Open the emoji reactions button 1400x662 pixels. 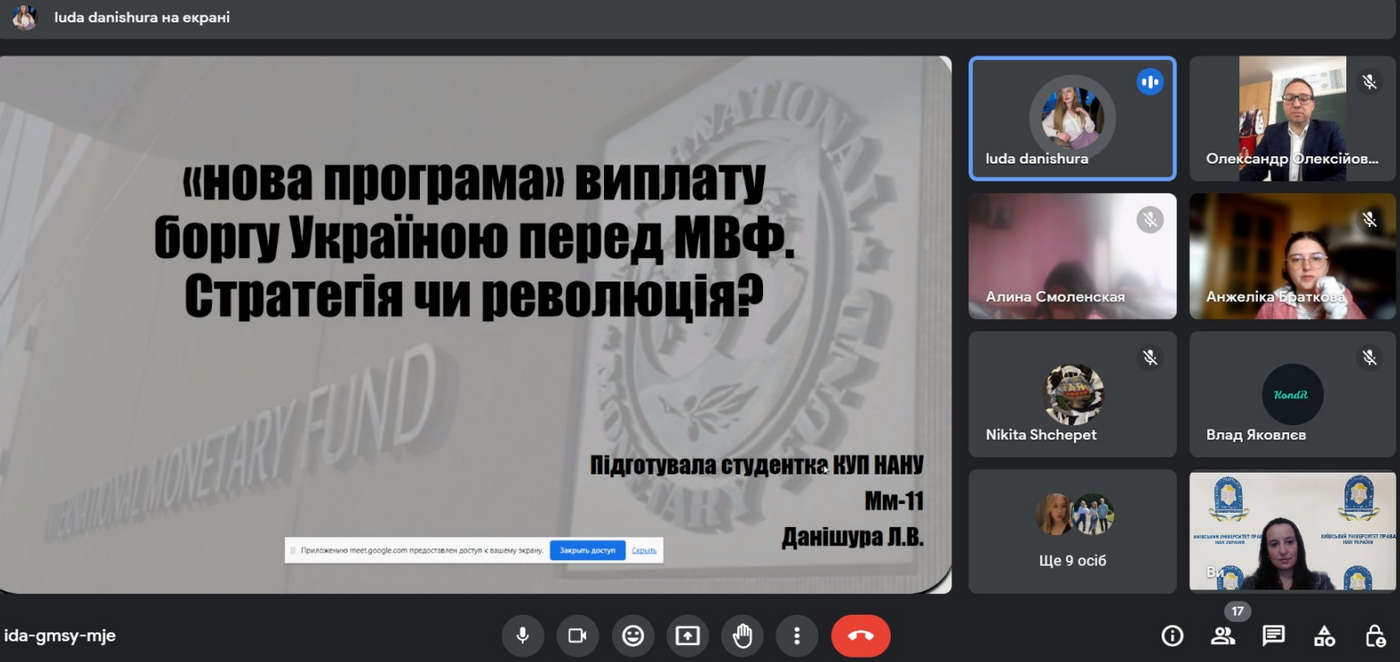pyautogui.click(x=632, y=635)
